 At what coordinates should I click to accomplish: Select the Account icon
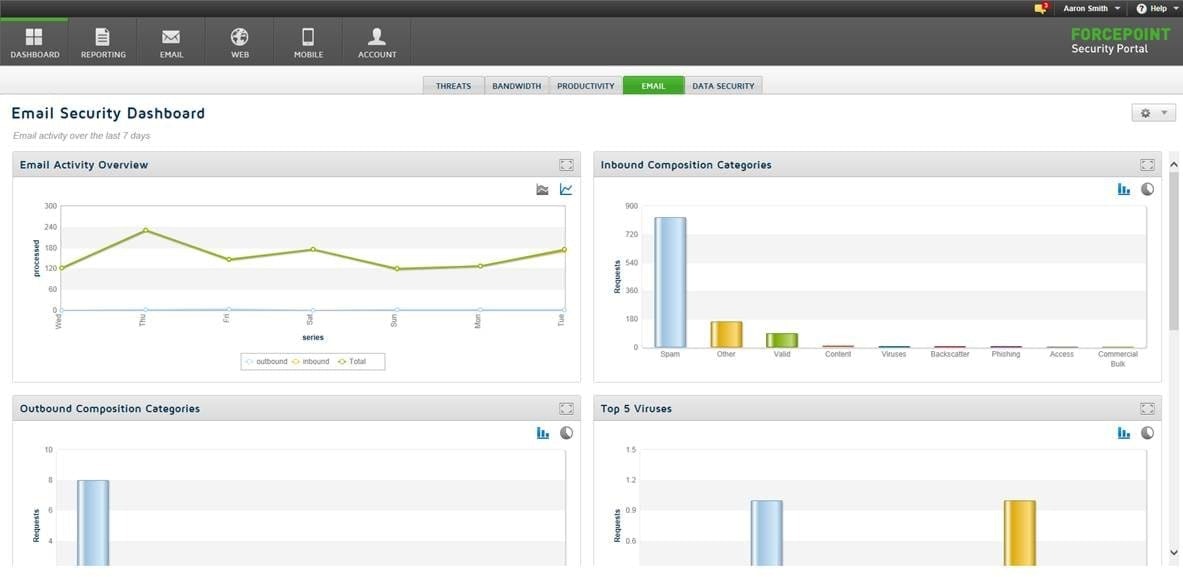[x=376, y=40]
